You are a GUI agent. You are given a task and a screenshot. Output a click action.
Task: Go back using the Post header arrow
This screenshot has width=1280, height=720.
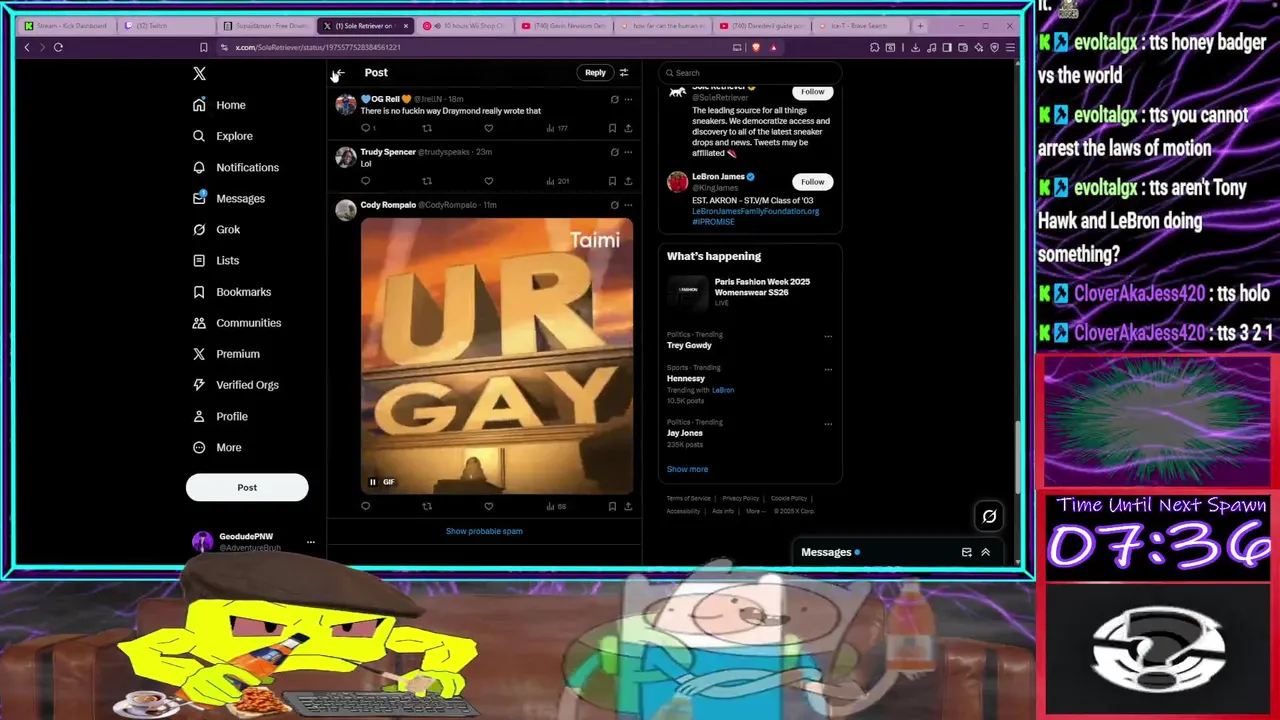tap(338, 73)
